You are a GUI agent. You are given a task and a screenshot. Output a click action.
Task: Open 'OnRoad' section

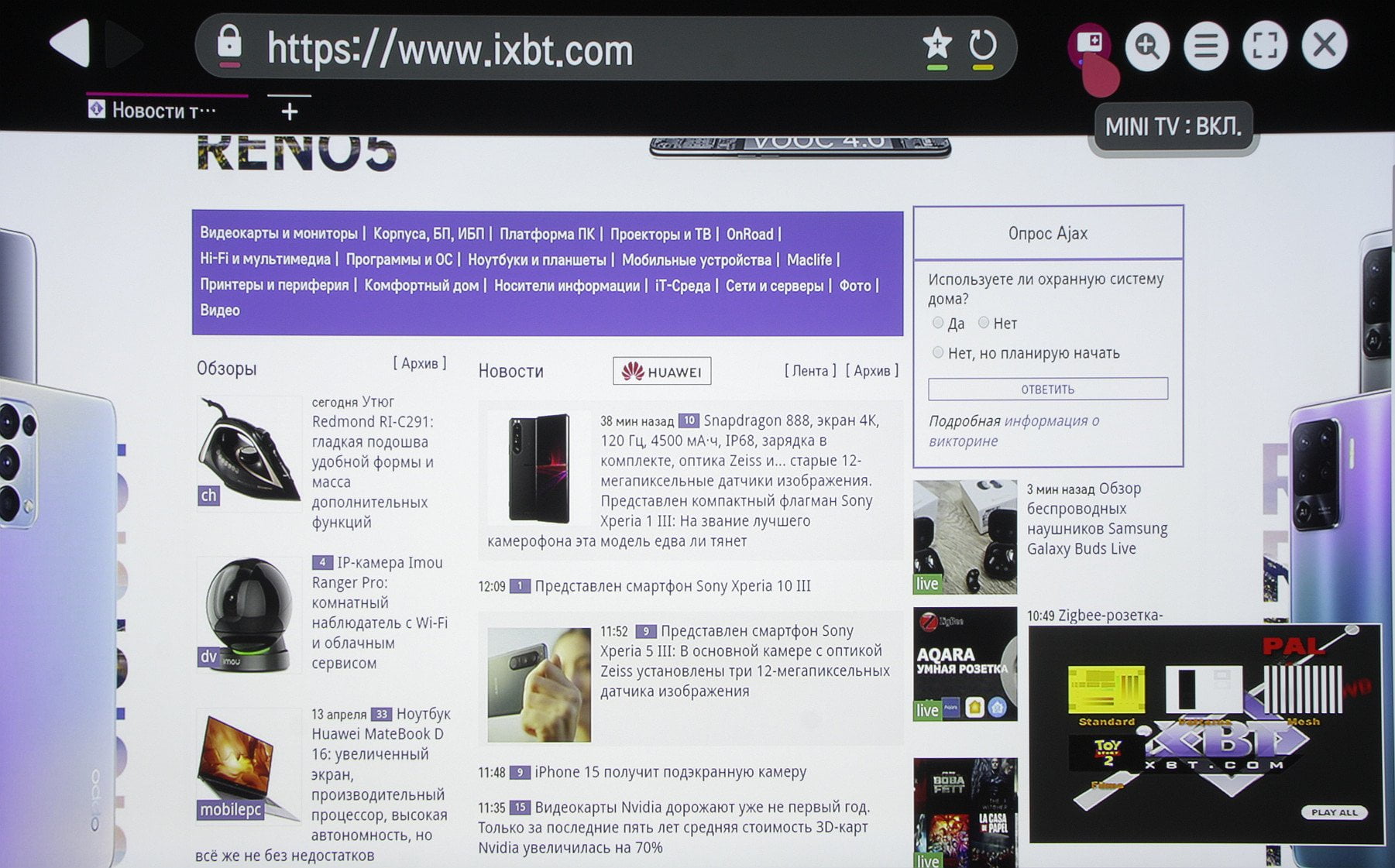750,234
